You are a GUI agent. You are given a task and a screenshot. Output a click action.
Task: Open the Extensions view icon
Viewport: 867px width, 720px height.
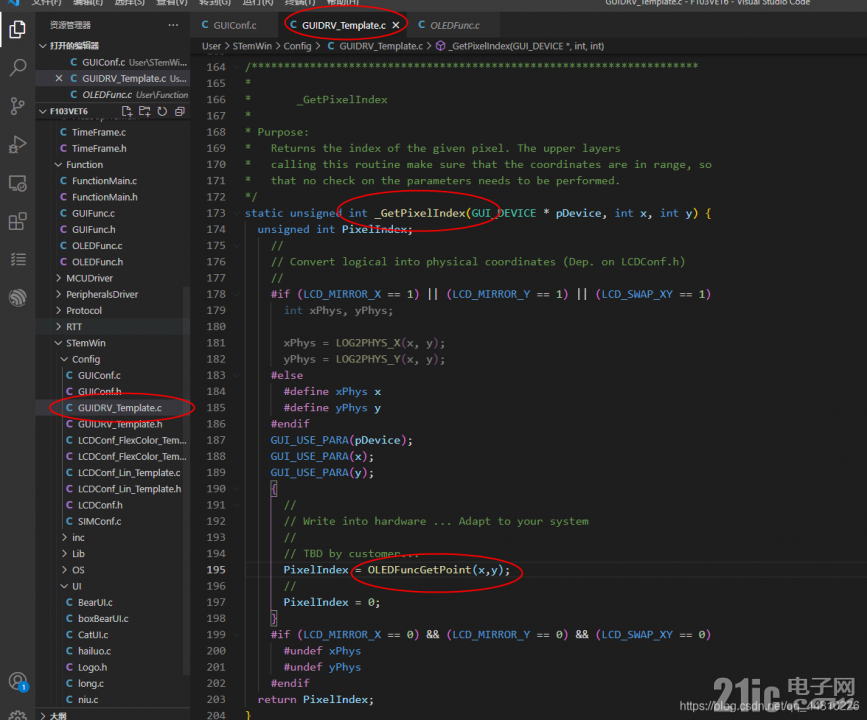pyautogui.click(x=17, y=221)
